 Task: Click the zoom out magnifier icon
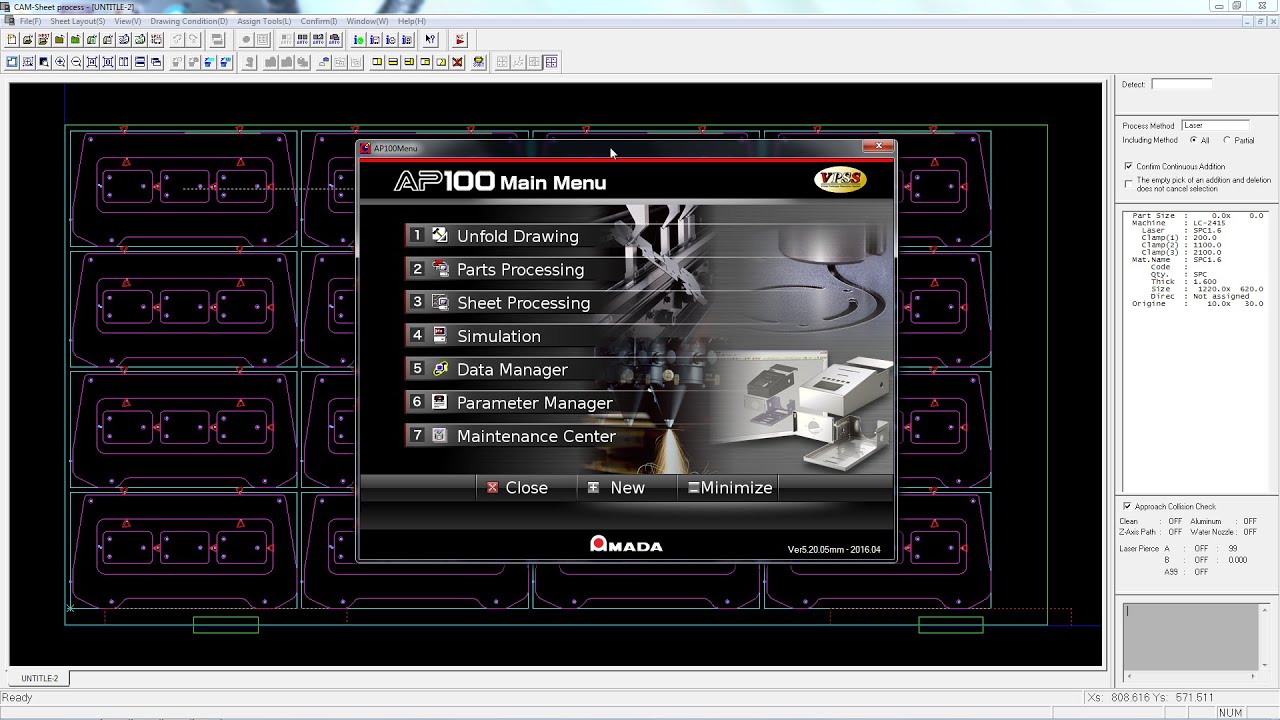click(77, 62)
